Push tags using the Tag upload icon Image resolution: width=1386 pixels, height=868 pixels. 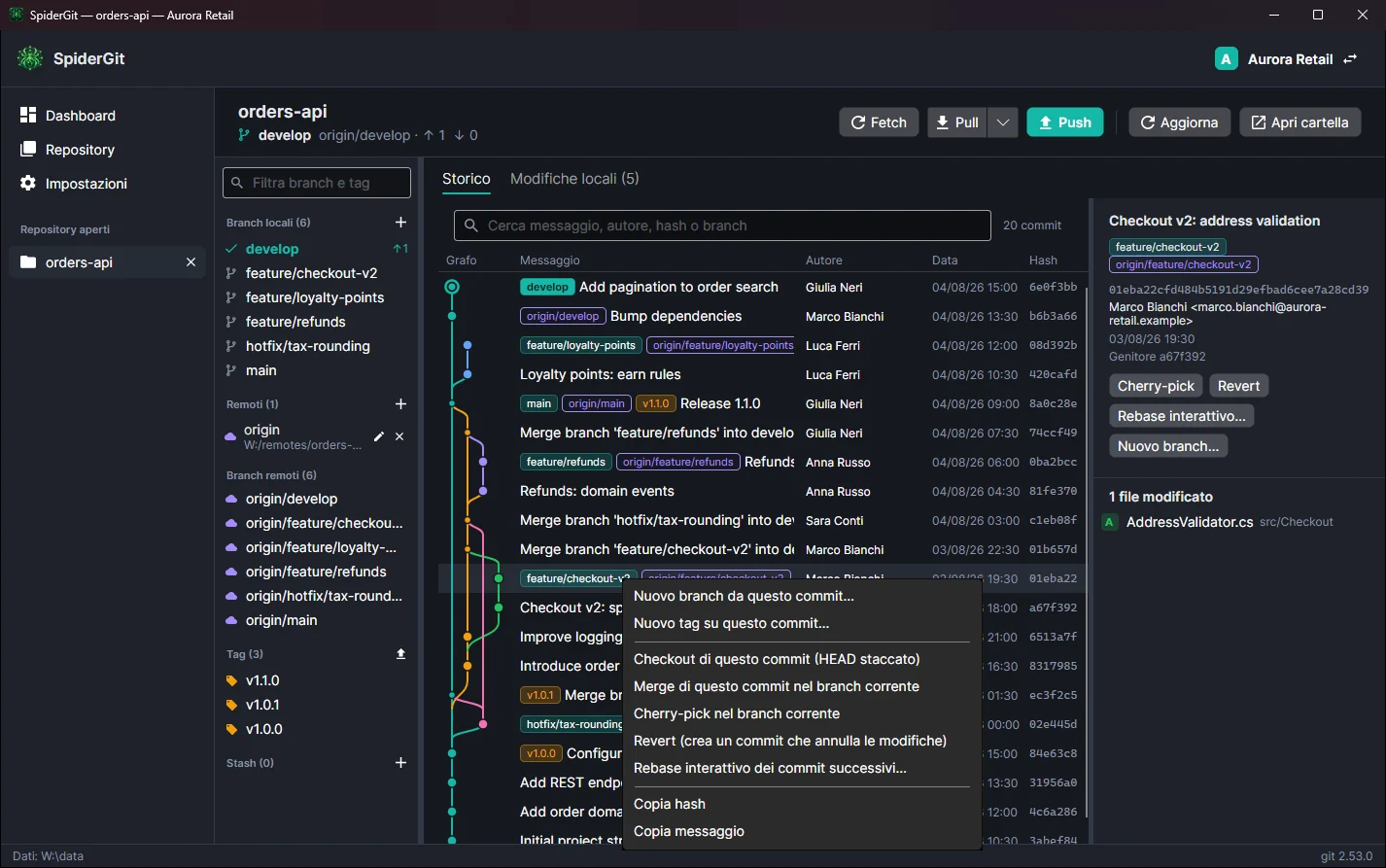400,654
